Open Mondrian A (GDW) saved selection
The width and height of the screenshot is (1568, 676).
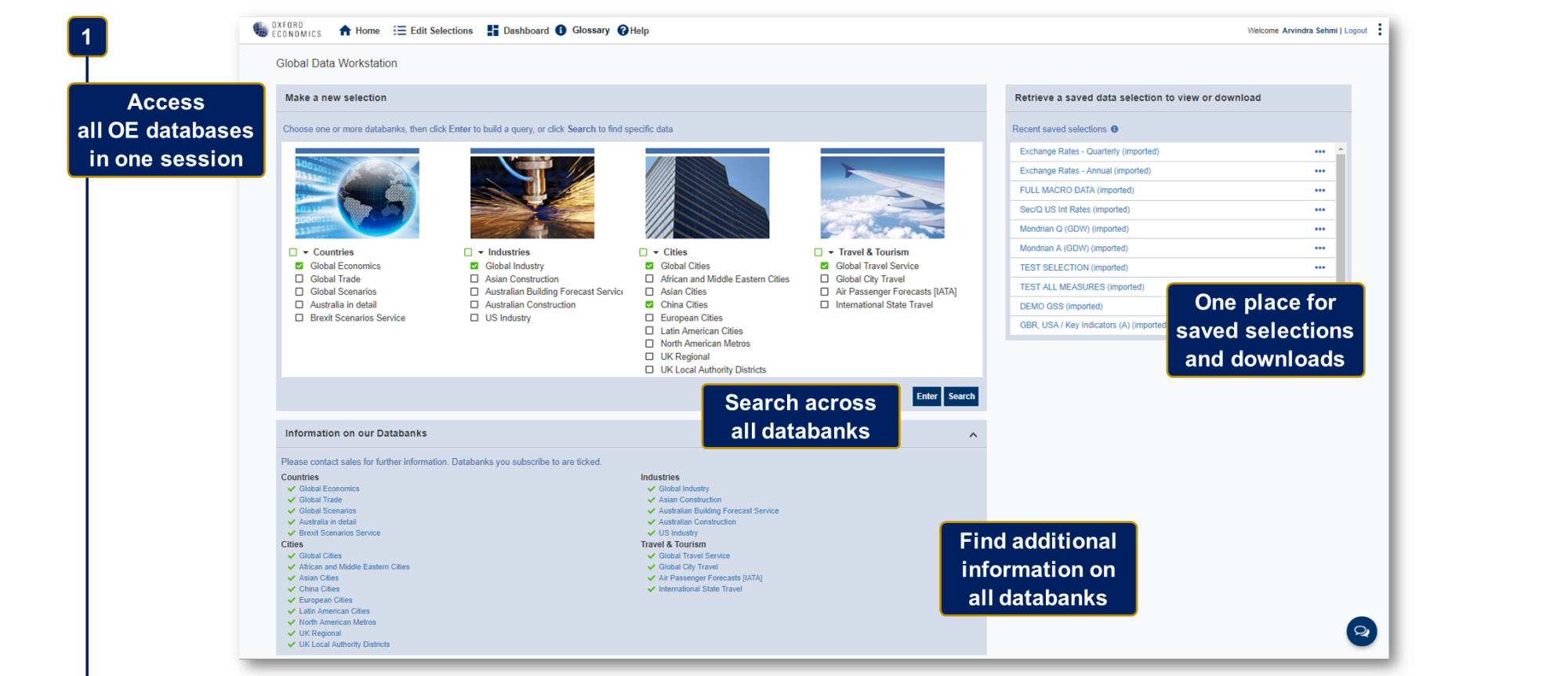tap(1074, 249)
